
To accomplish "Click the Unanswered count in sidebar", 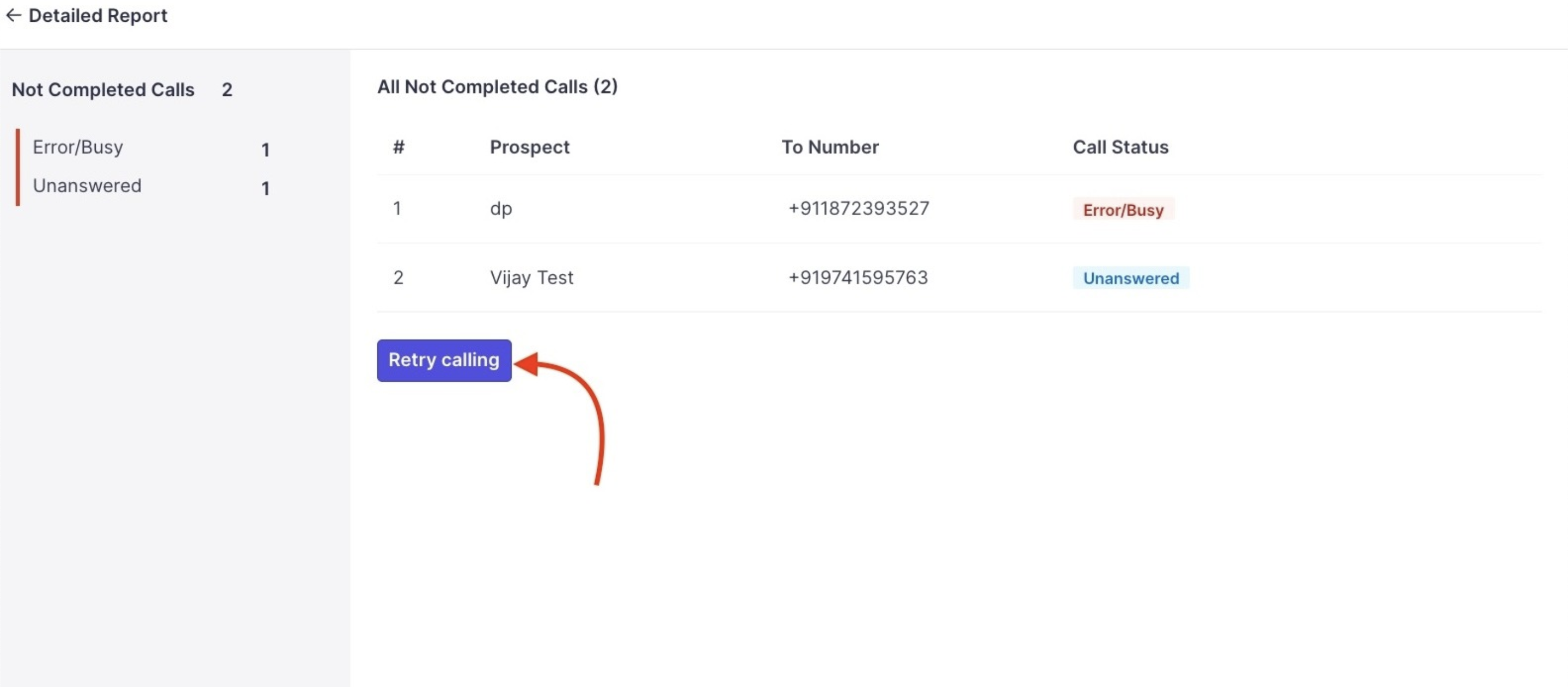I will pos(265,188).
